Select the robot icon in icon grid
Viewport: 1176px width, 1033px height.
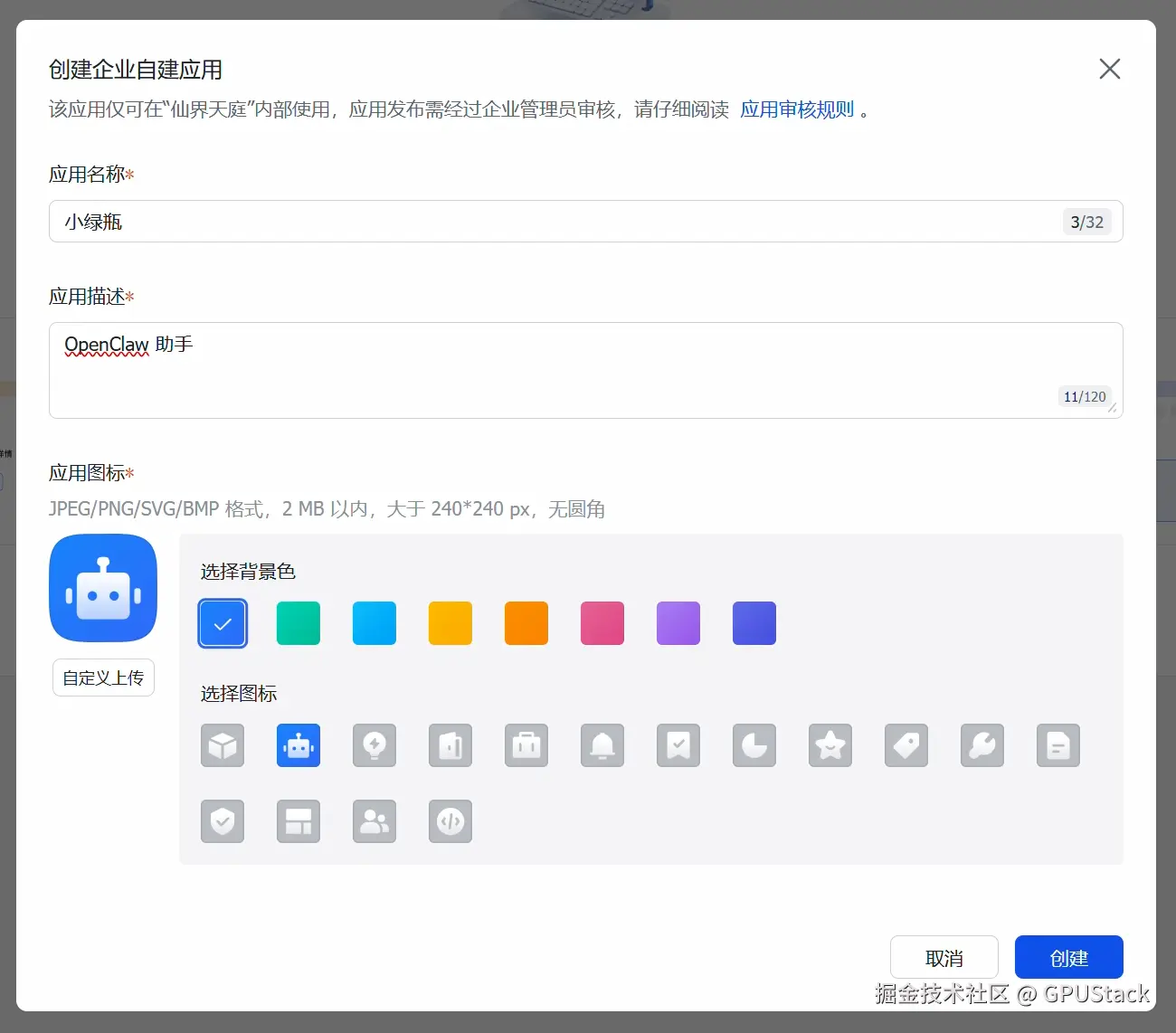299,745
